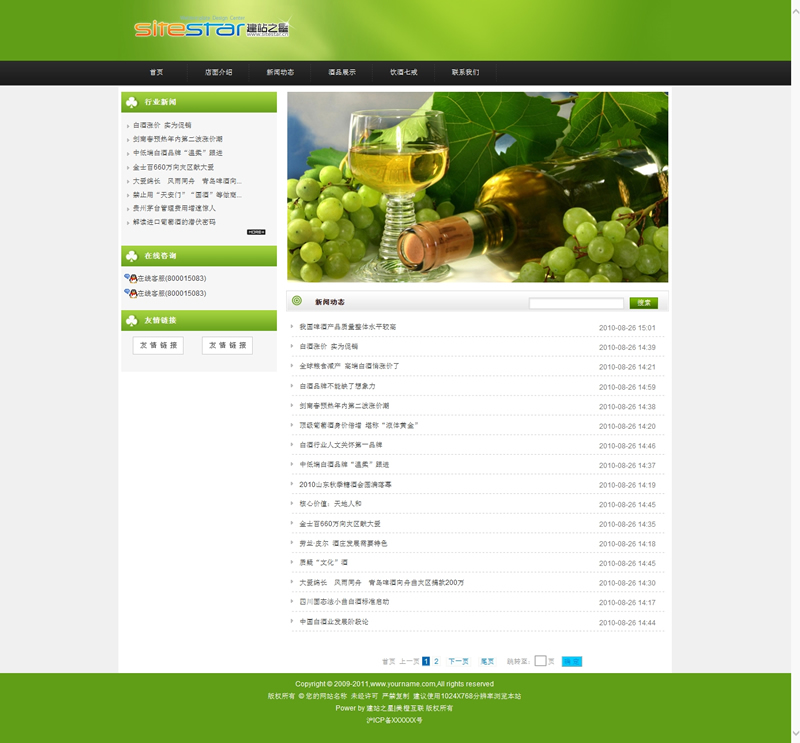This screenshot has width=800, height=743.
Task: Open the article 我国啤酒产品质量整体水平较高
Action: (347, 327)
